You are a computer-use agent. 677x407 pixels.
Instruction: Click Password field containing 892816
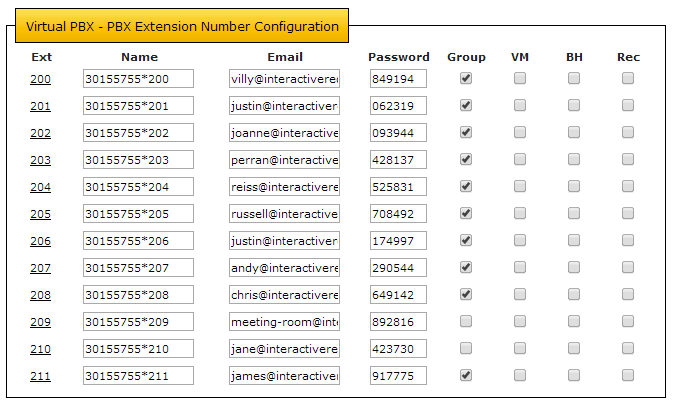399,322
